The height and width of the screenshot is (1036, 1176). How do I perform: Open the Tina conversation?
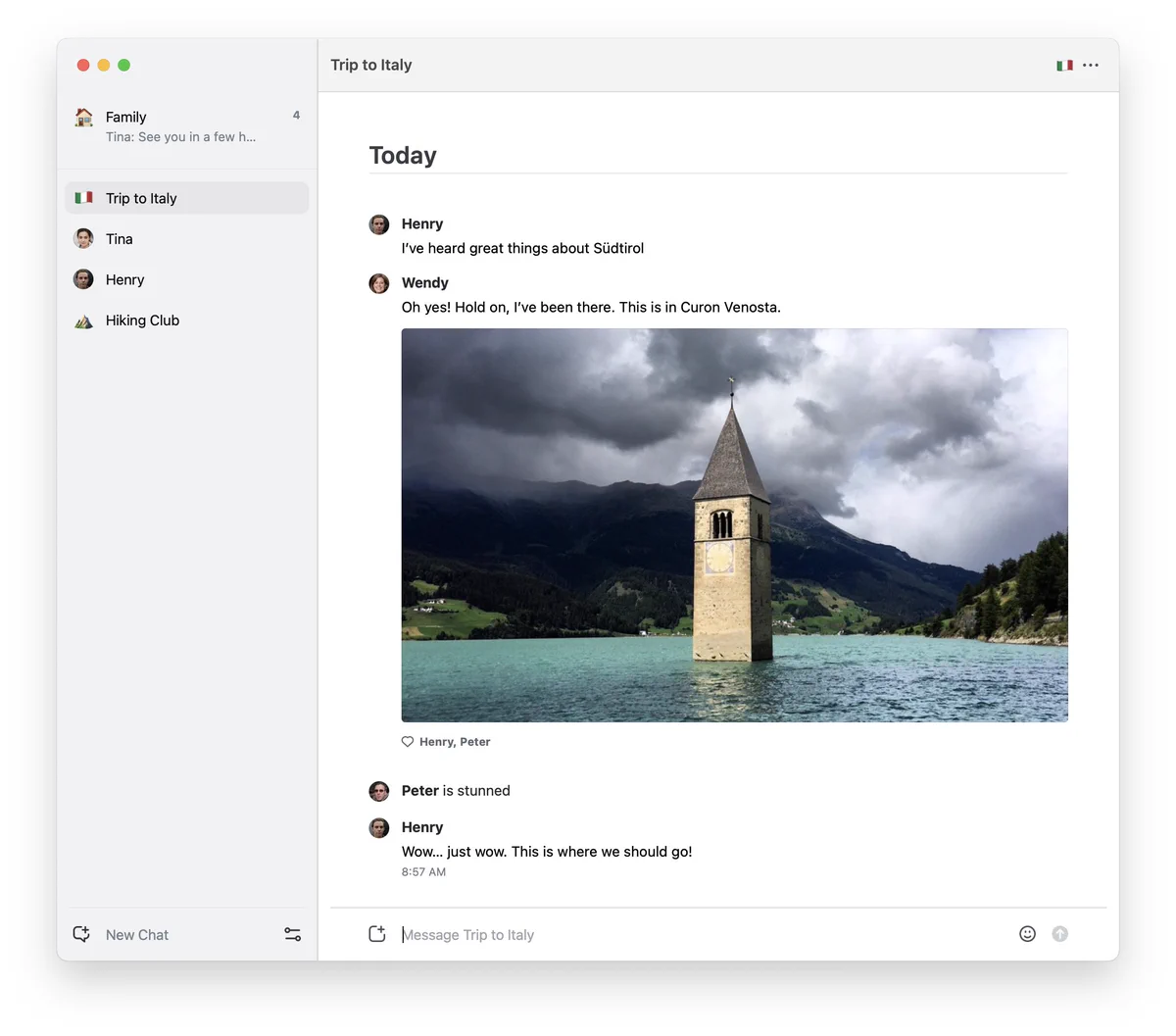pyautogui.click(x=187, y=238)
